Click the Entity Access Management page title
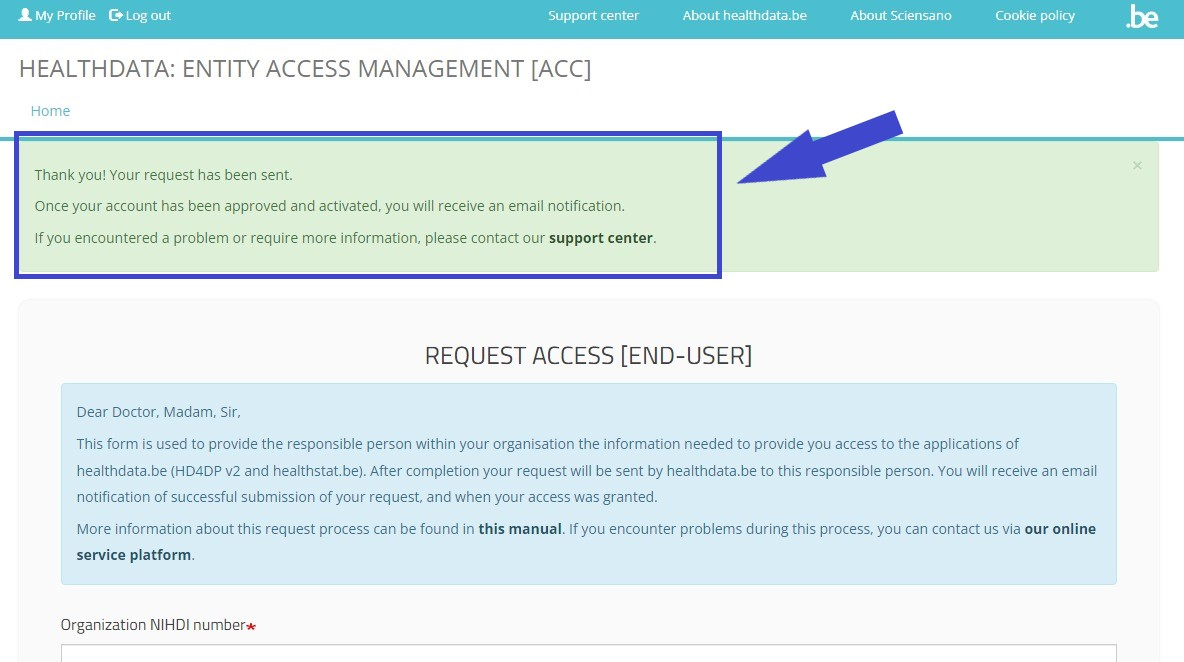 (x=305, y=69)
